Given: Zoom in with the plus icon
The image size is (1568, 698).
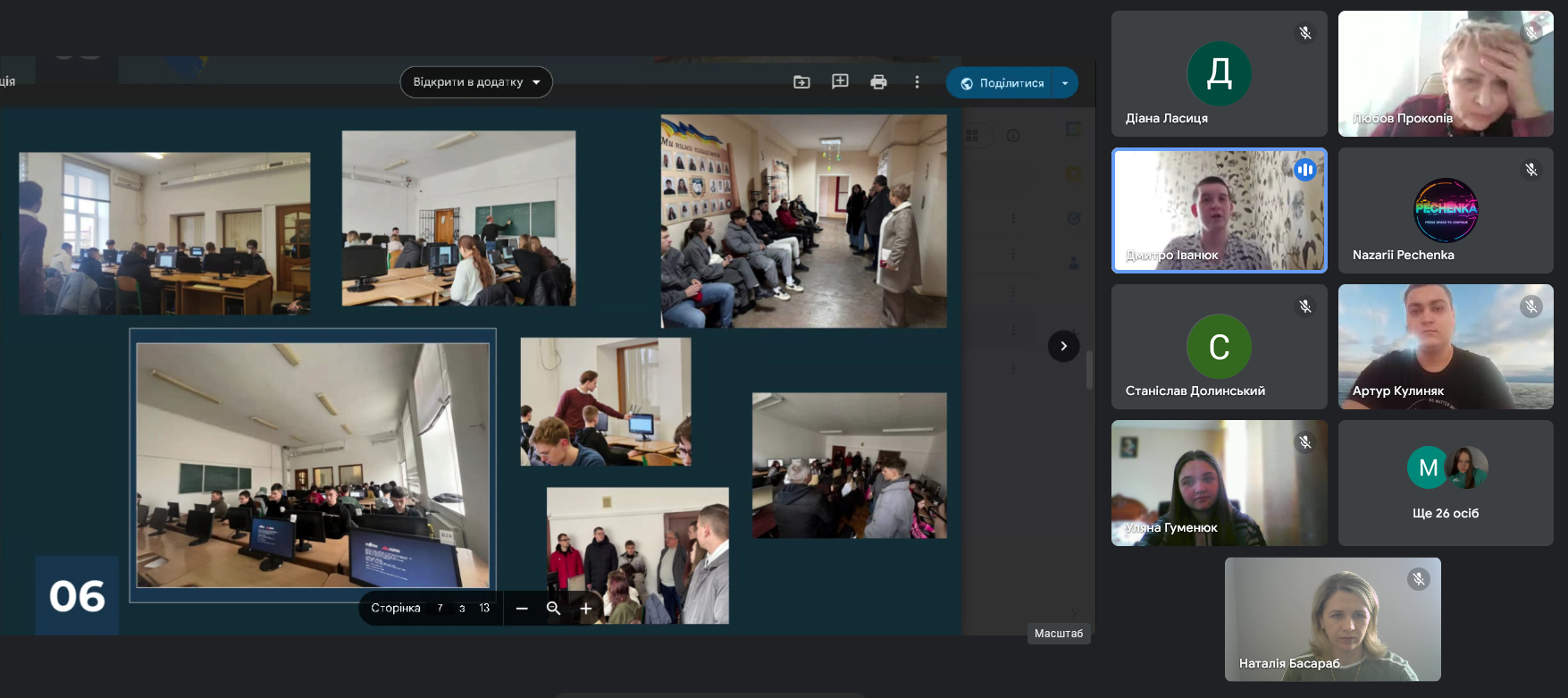Looking at the screenshot, I should pos(586,609).
